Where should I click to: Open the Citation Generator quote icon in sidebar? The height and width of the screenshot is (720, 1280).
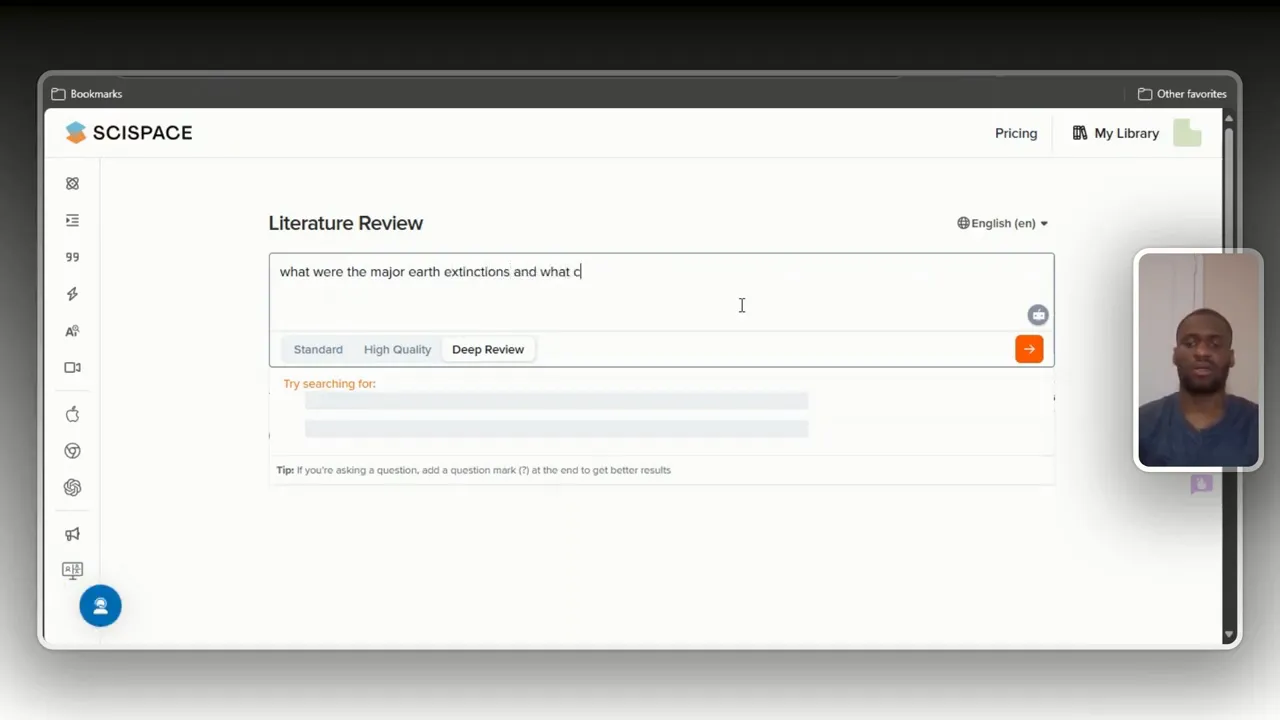tap(72, 256)
